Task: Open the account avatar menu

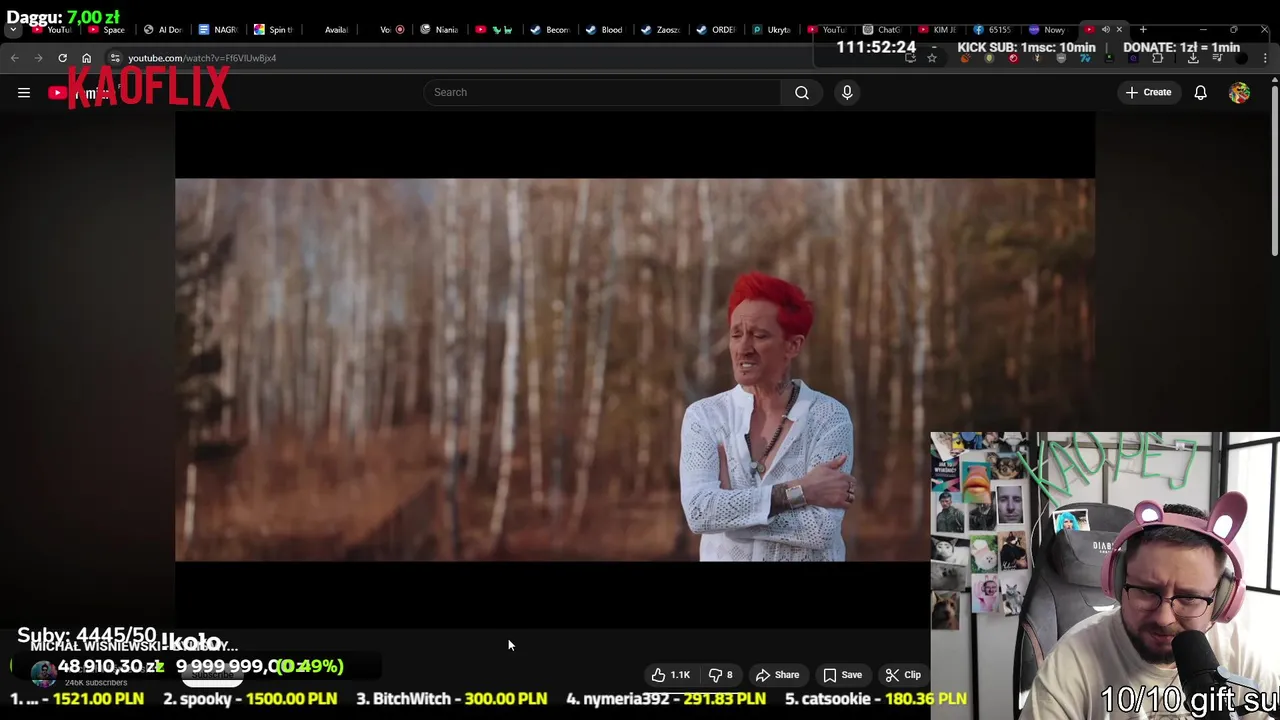Action: point(1239,92)
